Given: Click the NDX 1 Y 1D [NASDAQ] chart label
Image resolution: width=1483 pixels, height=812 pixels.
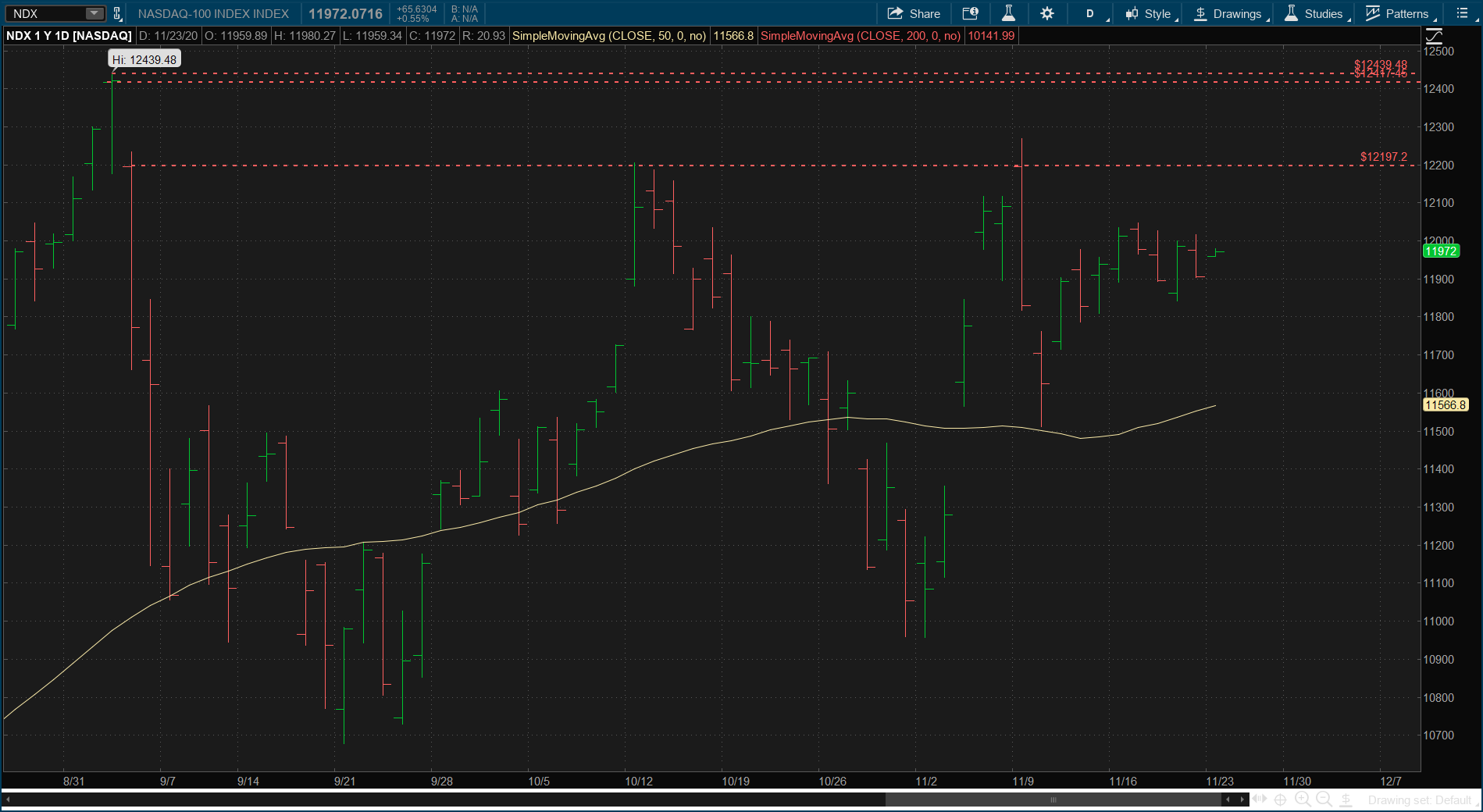Looking at the screenshot, I should 69,36.
